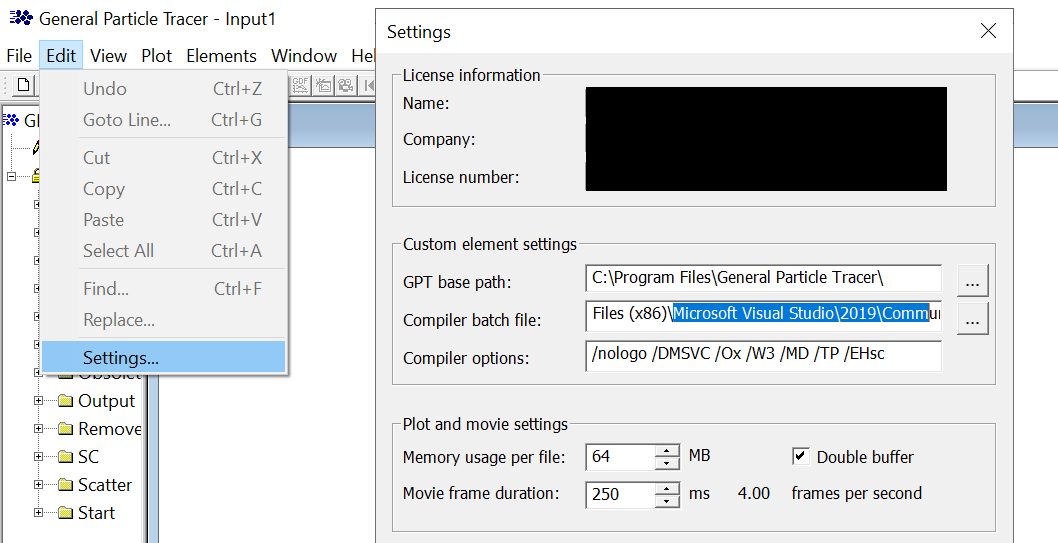This screenshot has height=543, width=1058.
Task: Open the Elements menu
Action: pos(221,55)
